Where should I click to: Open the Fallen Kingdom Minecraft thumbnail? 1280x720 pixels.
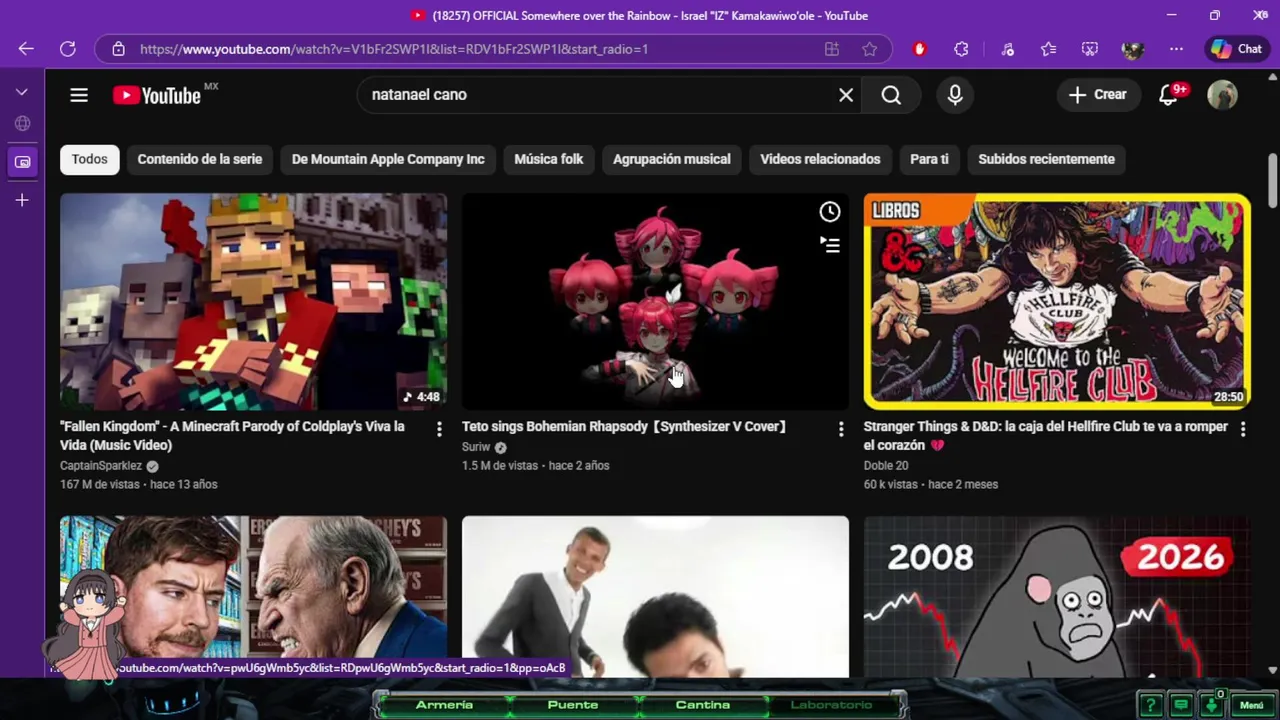click(x=253, y=301)
